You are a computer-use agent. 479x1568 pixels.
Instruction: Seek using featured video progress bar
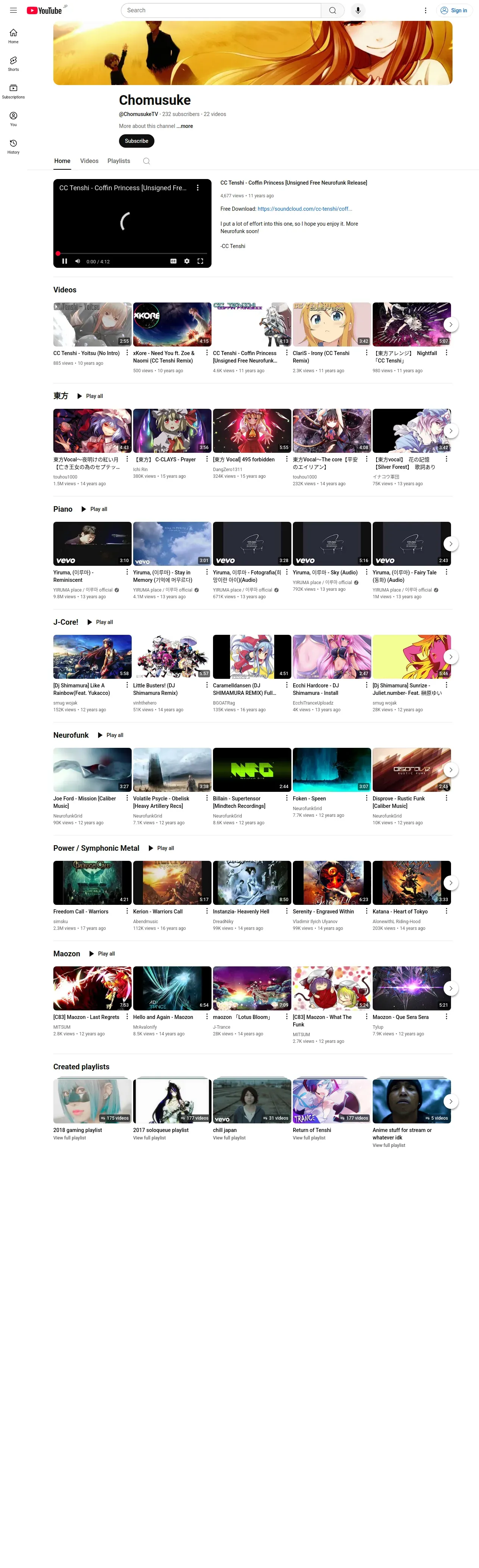click(x=132, y=253)
